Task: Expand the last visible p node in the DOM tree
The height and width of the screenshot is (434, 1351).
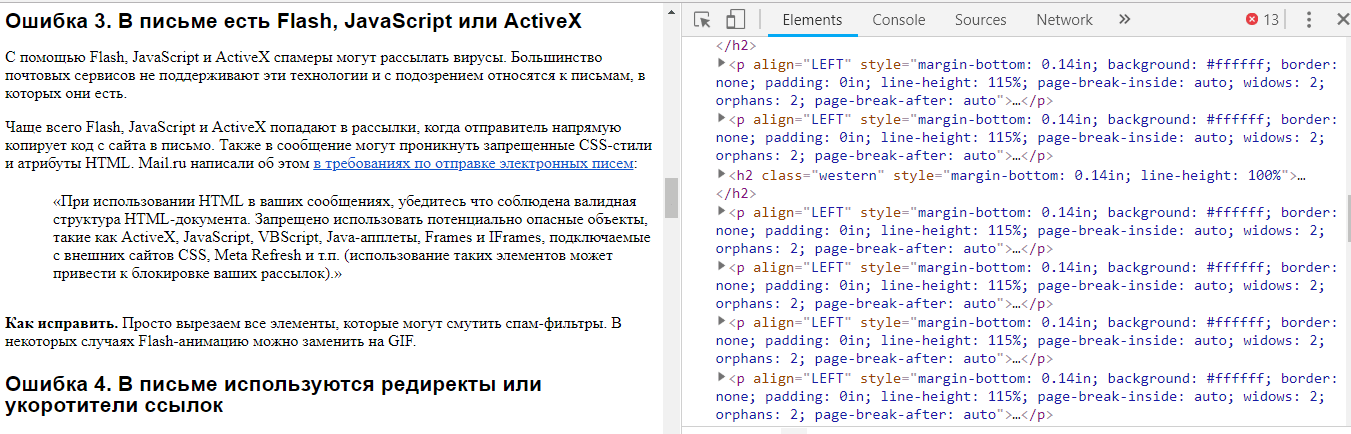Action: click(x=723, y=379)
